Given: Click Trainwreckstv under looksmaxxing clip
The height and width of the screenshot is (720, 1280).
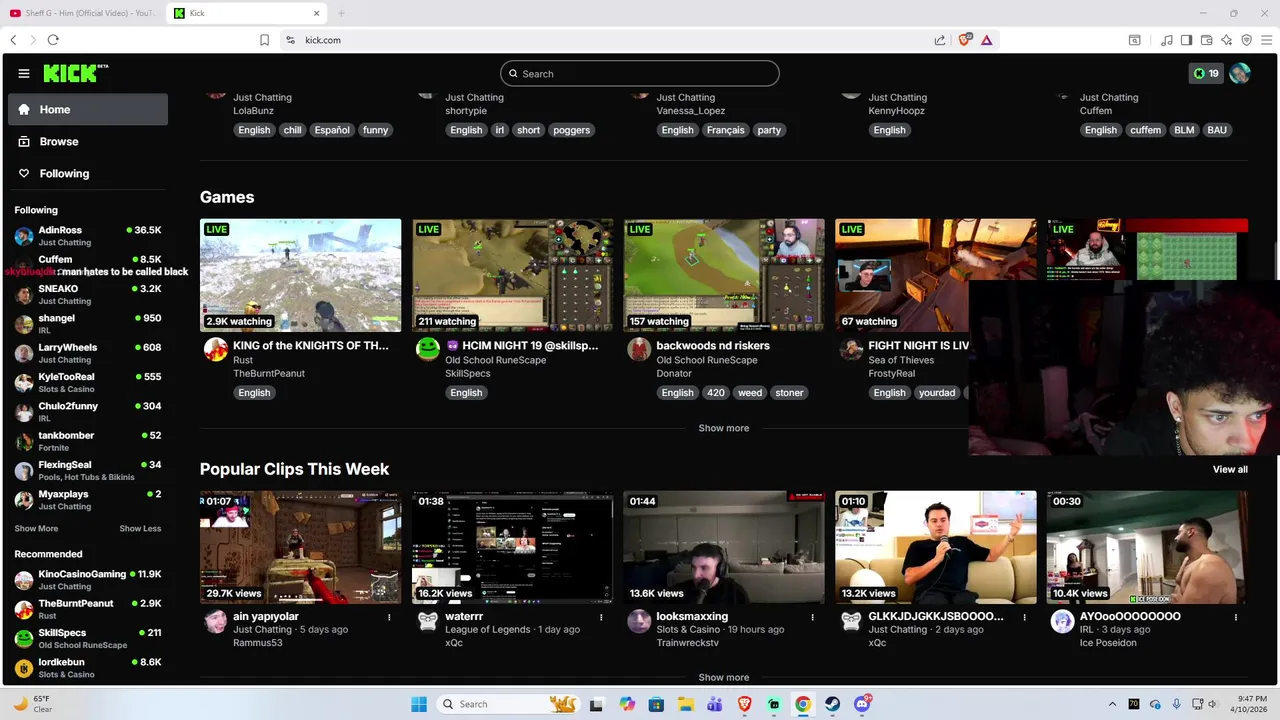Looking at the screenshot, I should coord(687,643).
